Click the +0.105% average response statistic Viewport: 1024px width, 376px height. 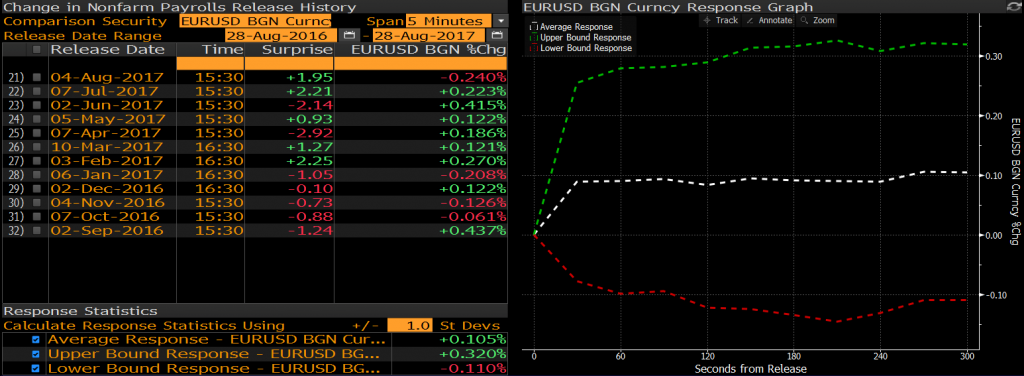click(473, 340)
